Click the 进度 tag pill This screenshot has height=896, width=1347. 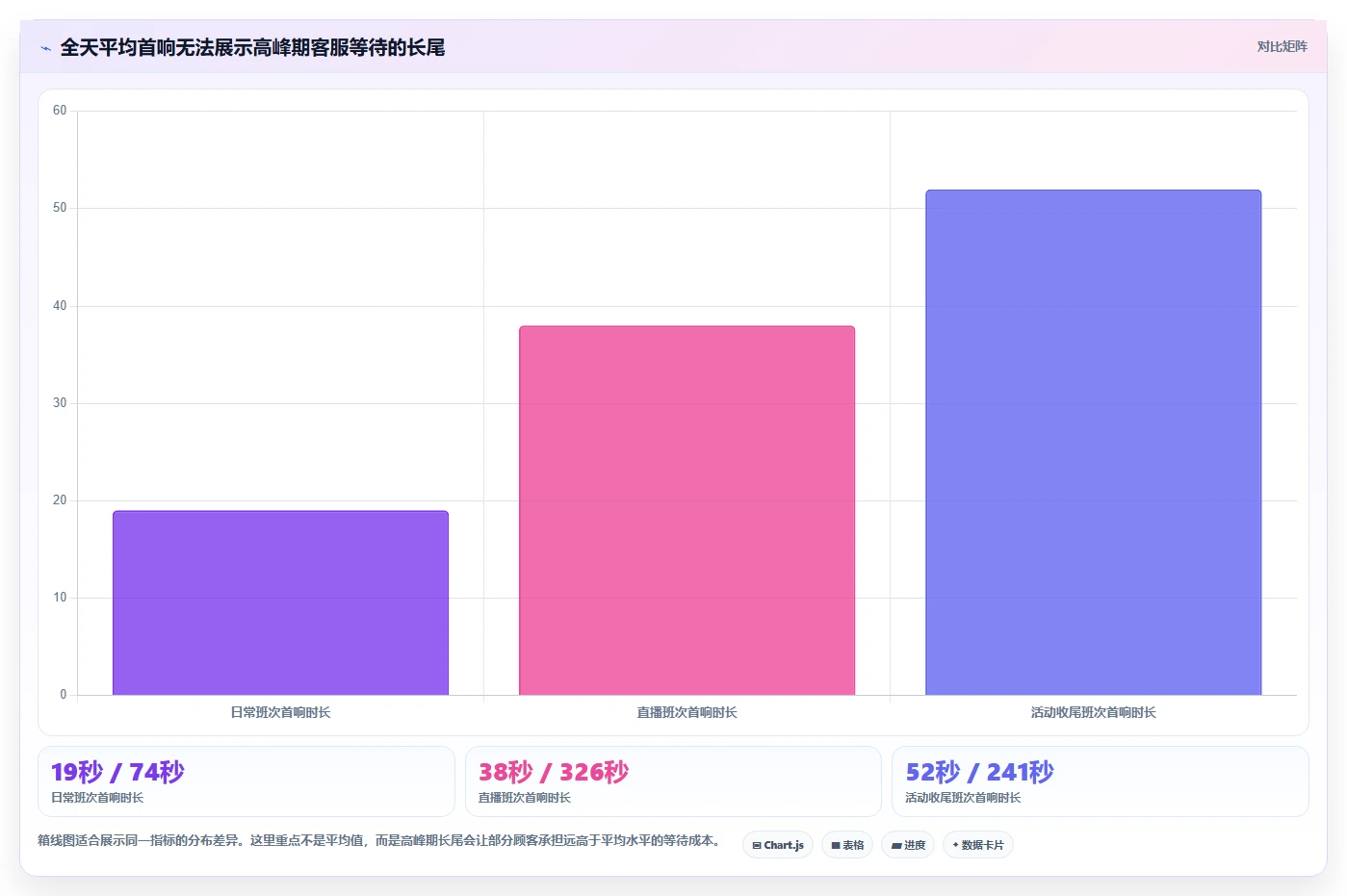tap(908, 845)
